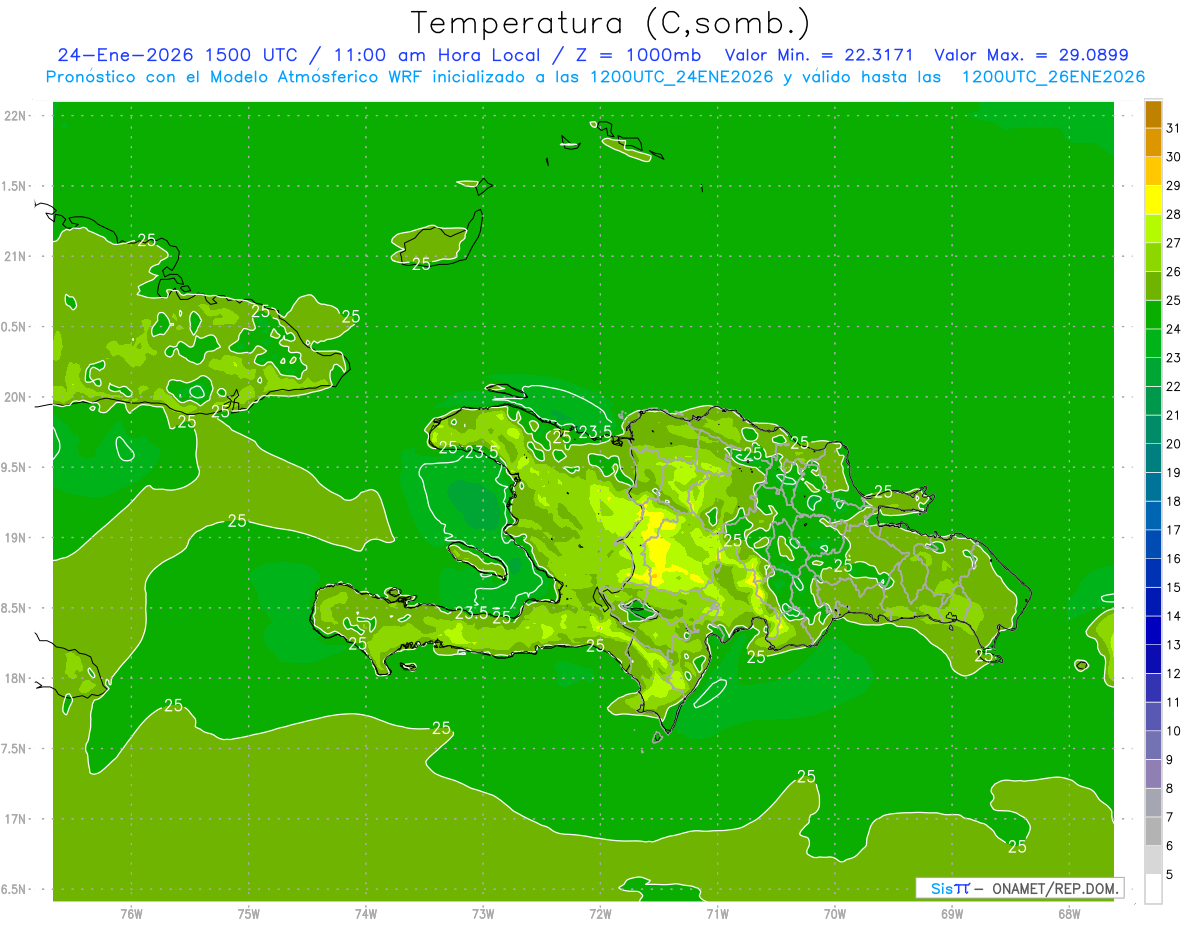The image size is (1200, 927).
Task: Click the "7.5N" latitude axis label
Action: [15, 749]
